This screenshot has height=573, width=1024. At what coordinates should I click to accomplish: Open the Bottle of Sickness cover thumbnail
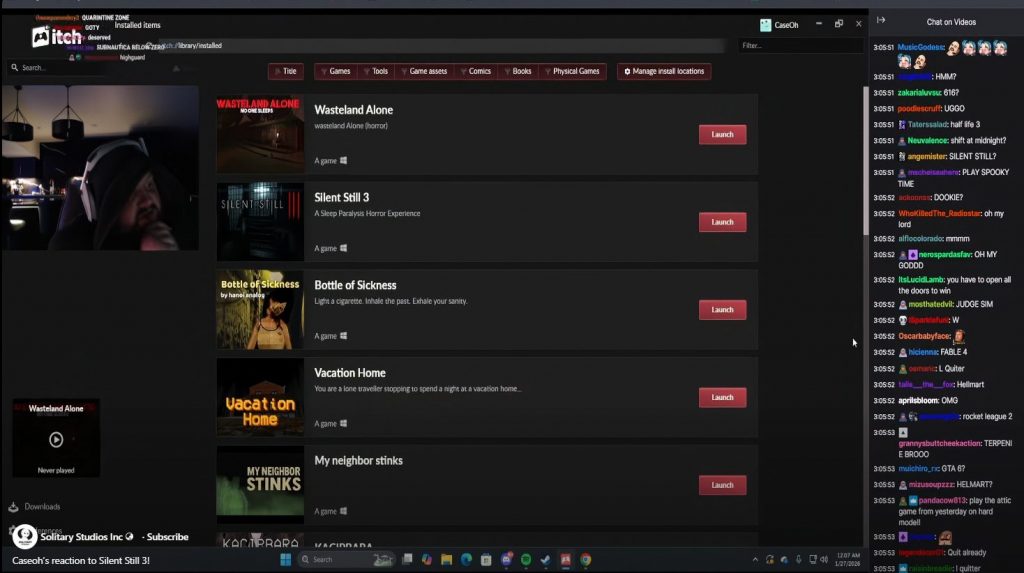(x=260, y=309)
